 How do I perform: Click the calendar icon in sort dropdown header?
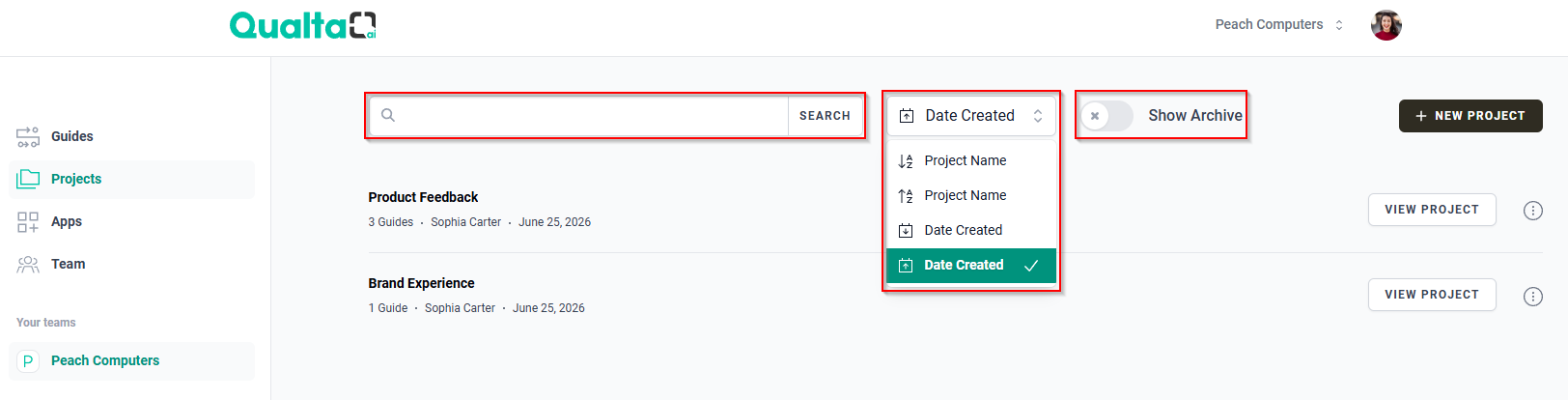click(907, 116)
